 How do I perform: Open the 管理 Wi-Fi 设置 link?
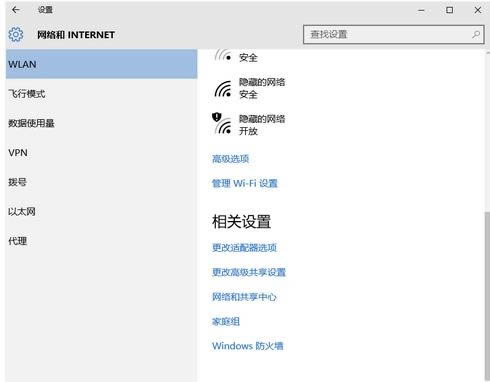[245, 183]
